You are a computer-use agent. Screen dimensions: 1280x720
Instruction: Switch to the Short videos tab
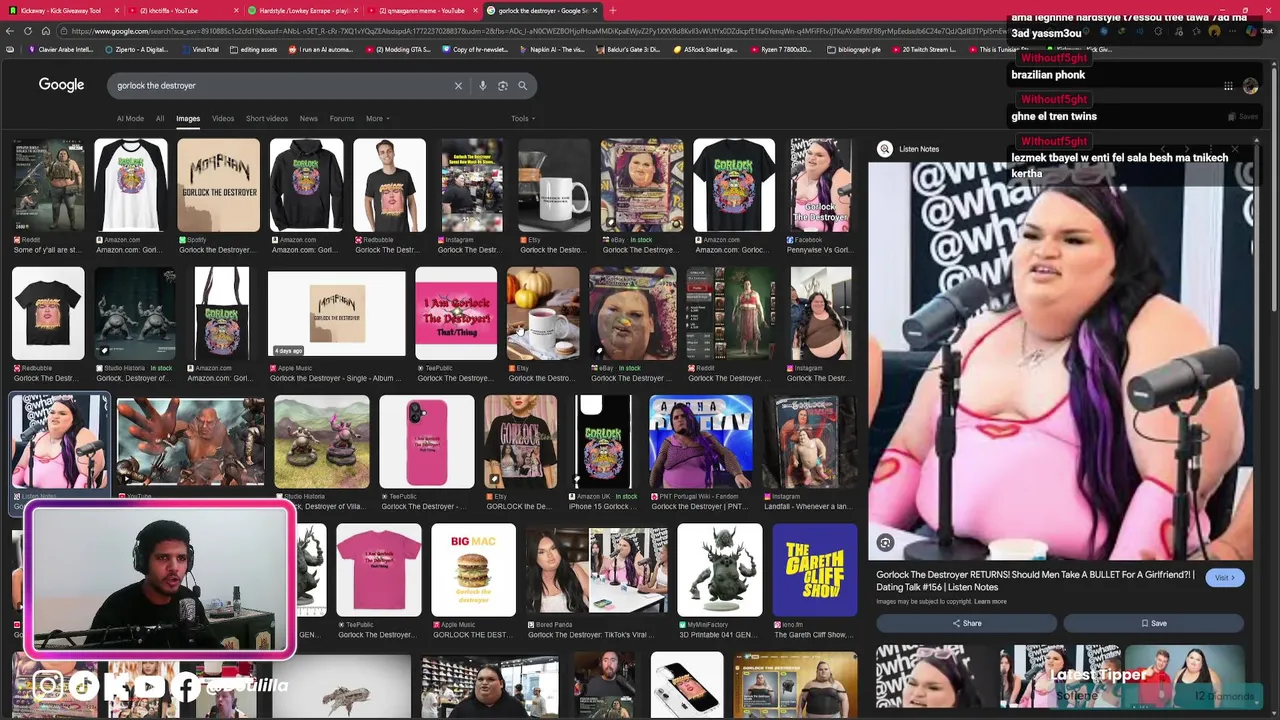point(267,119)
